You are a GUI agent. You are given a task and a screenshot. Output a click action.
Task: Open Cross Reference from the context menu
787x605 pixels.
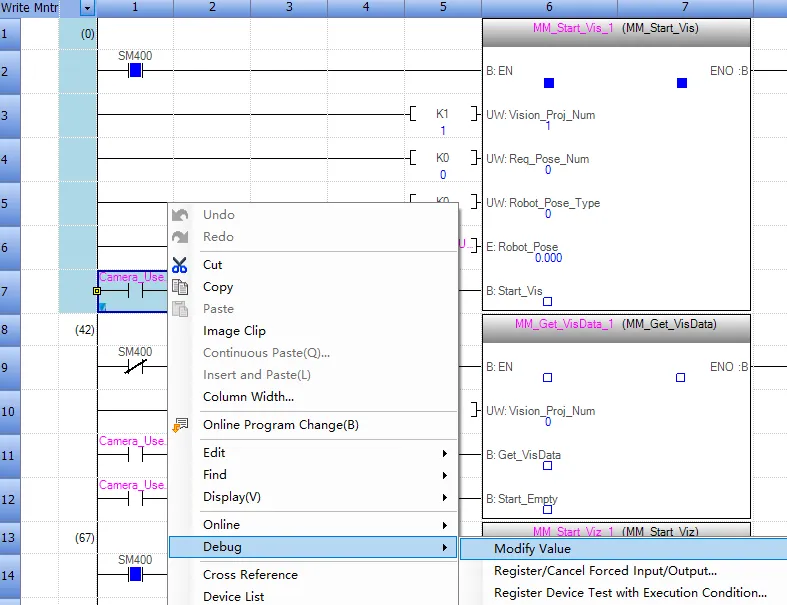(x=250, y=575)
